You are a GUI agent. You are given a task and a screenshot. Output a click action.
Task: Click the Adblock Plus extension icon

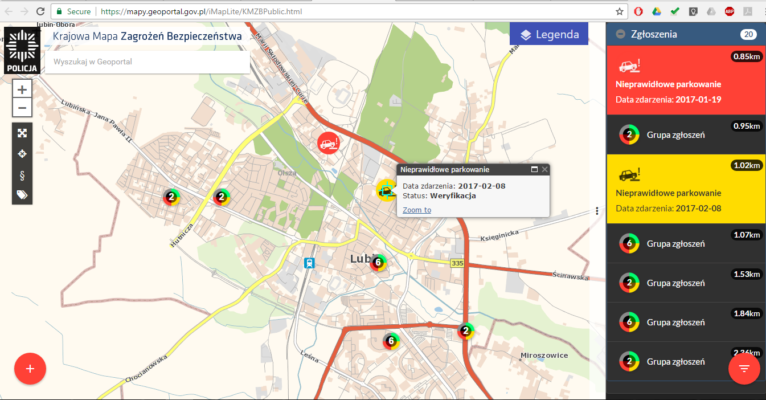click(x=729, y=11)
